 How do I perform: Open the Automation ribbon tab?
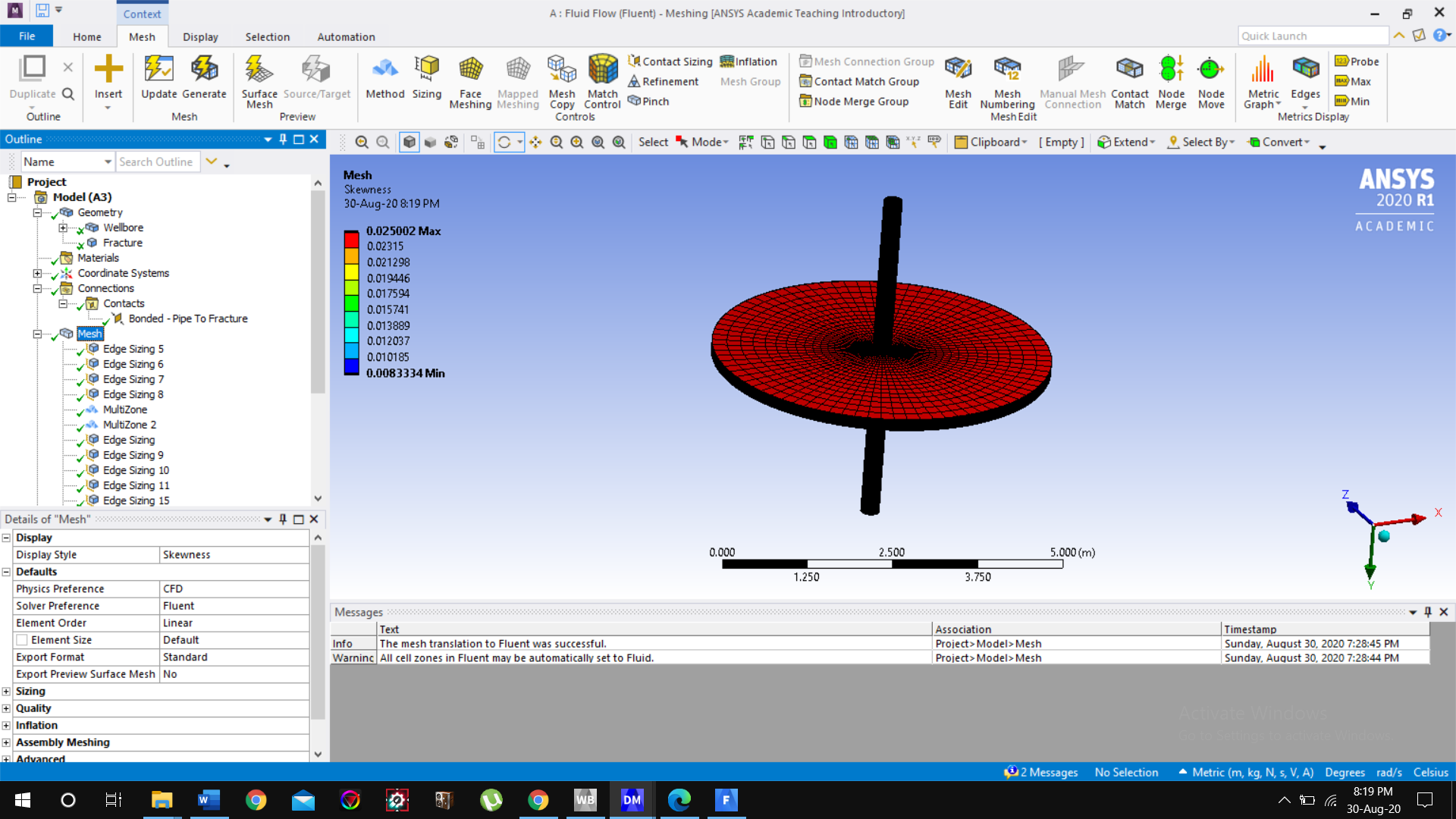pos(346,36)
